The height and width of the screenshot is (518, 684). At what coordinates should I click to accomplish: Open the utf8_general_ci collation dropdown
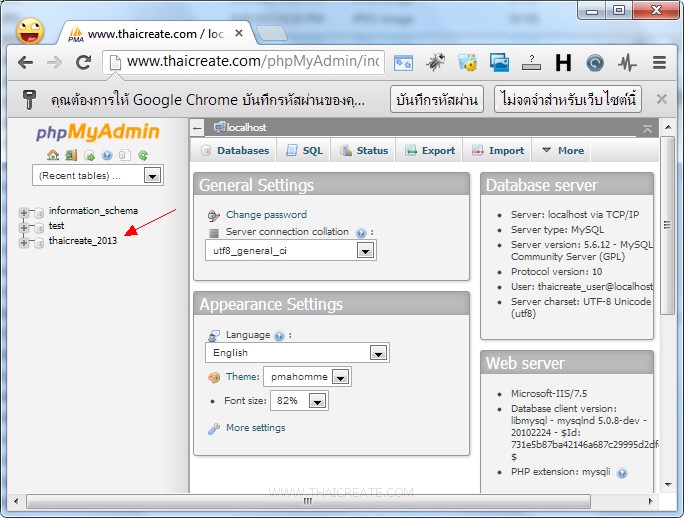(x=291, y=250)
